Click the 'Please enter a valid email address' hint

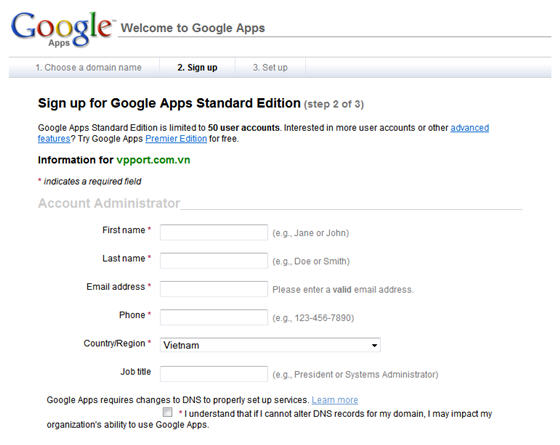tap(342, 289)
